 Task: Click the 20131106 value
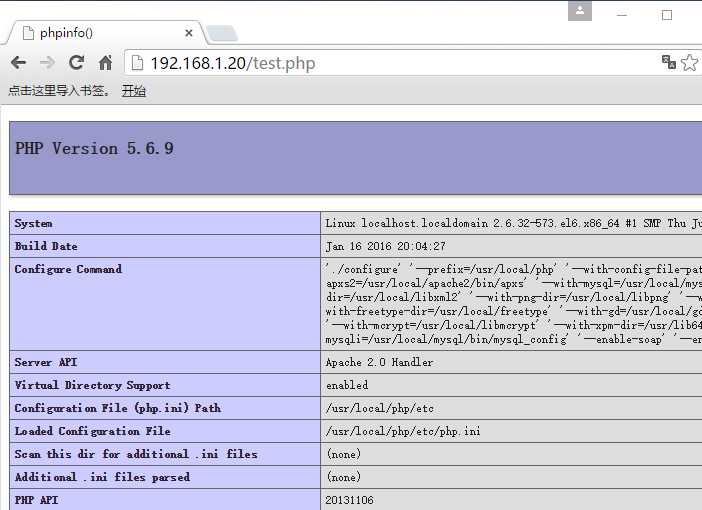(349, 500)
